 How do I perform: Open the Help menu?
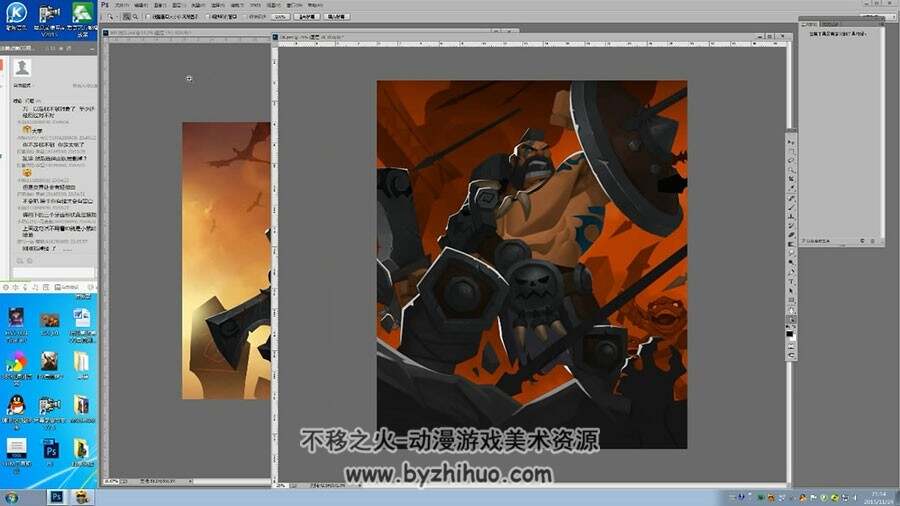click(x=315, y=5)
